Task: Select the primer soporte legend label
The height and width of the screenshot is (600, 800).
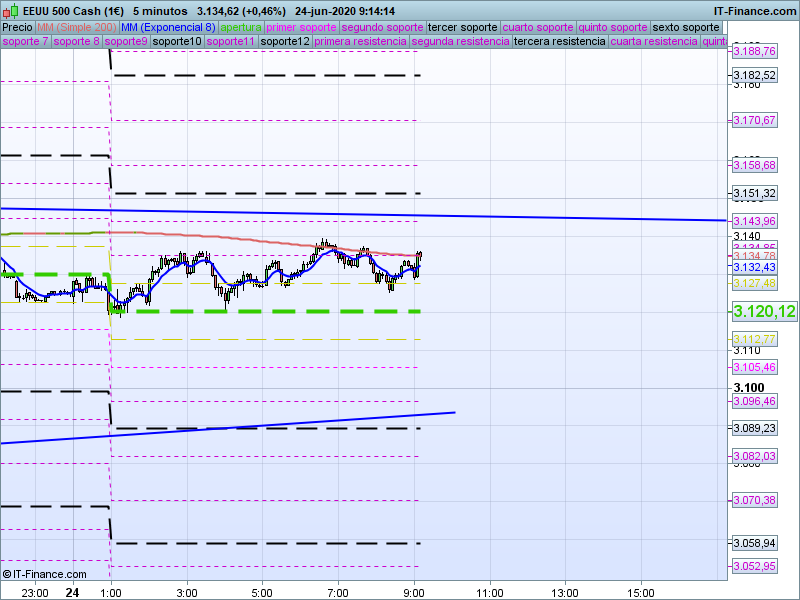Action: pyautogui.click(x=301, y=27)
